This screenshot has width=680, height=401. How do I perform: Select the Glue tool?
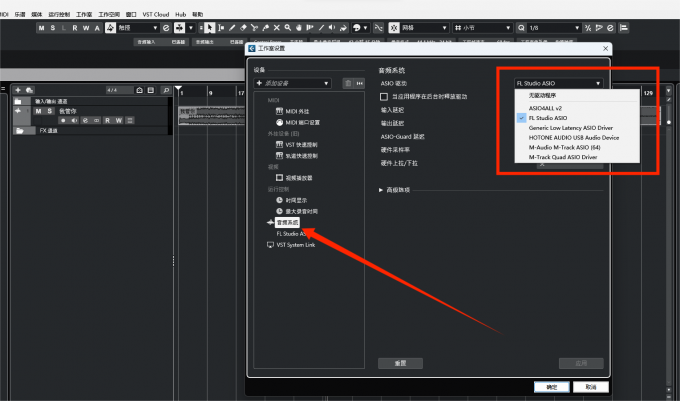pyautogui.click(x=265, y=28)
